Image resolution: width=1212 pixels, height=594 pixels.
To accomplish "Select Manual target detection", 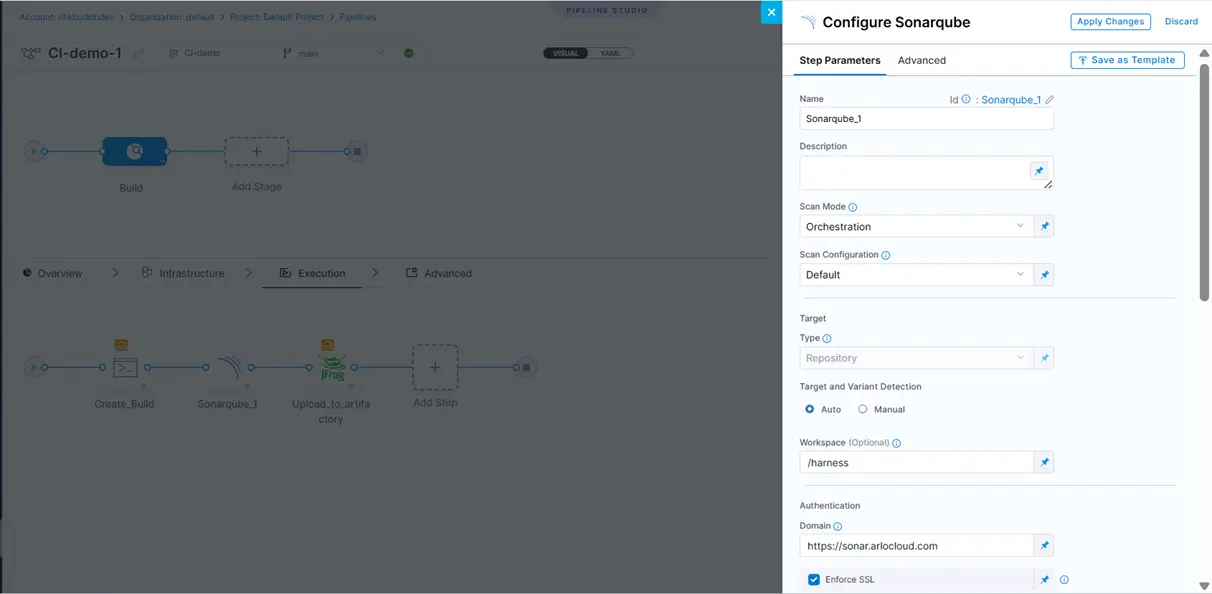I will coord(863,409).
